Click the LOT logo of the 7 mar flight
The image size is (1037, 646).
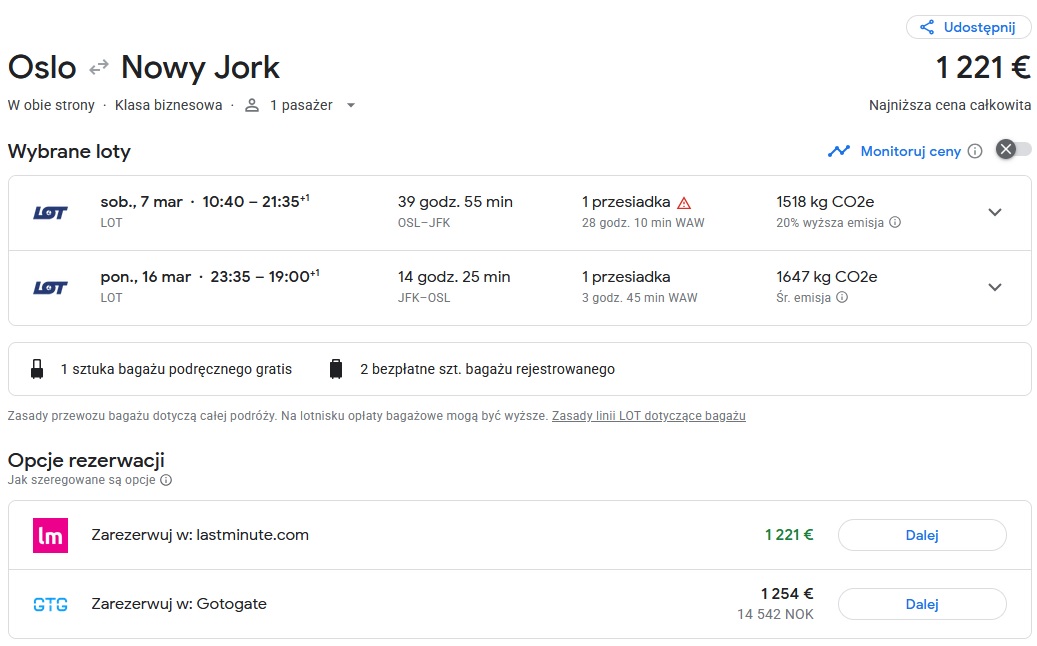click(50, 212)
